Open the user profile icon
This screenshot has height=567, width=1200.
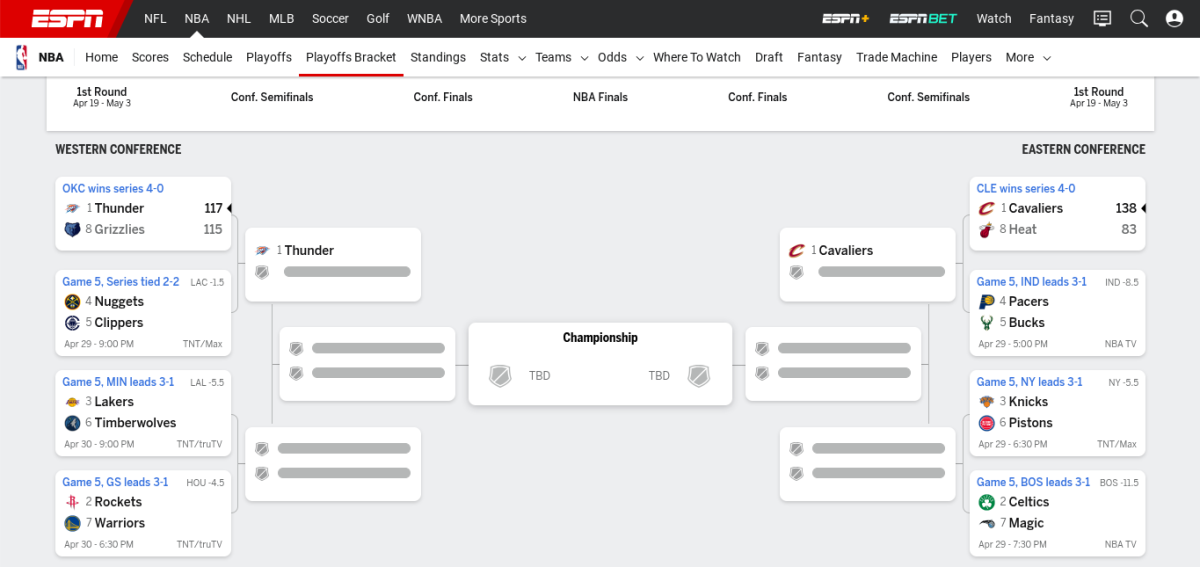click(1174, 18)
